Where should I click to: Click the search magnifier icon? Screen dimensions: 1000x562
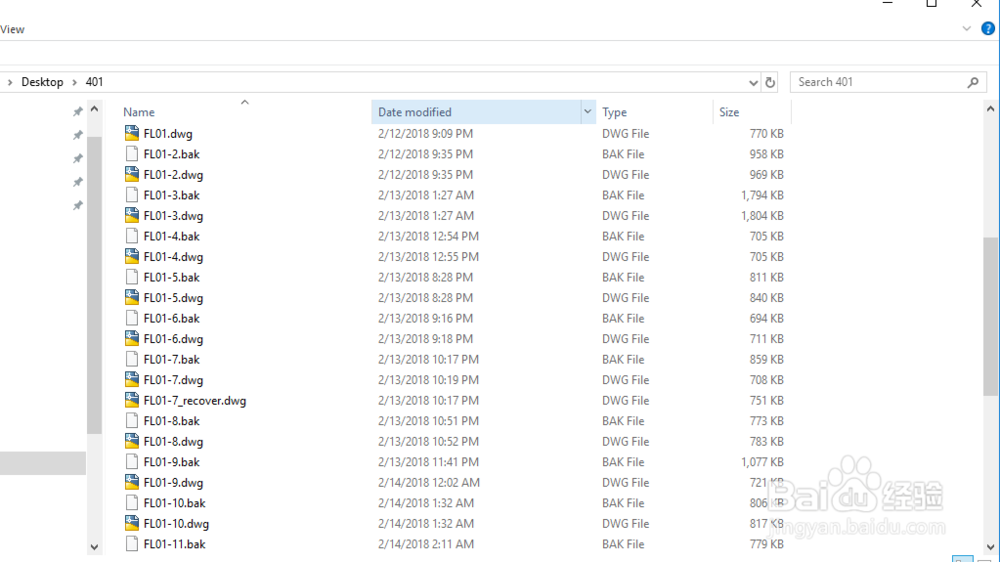click(x=973, y=82)
